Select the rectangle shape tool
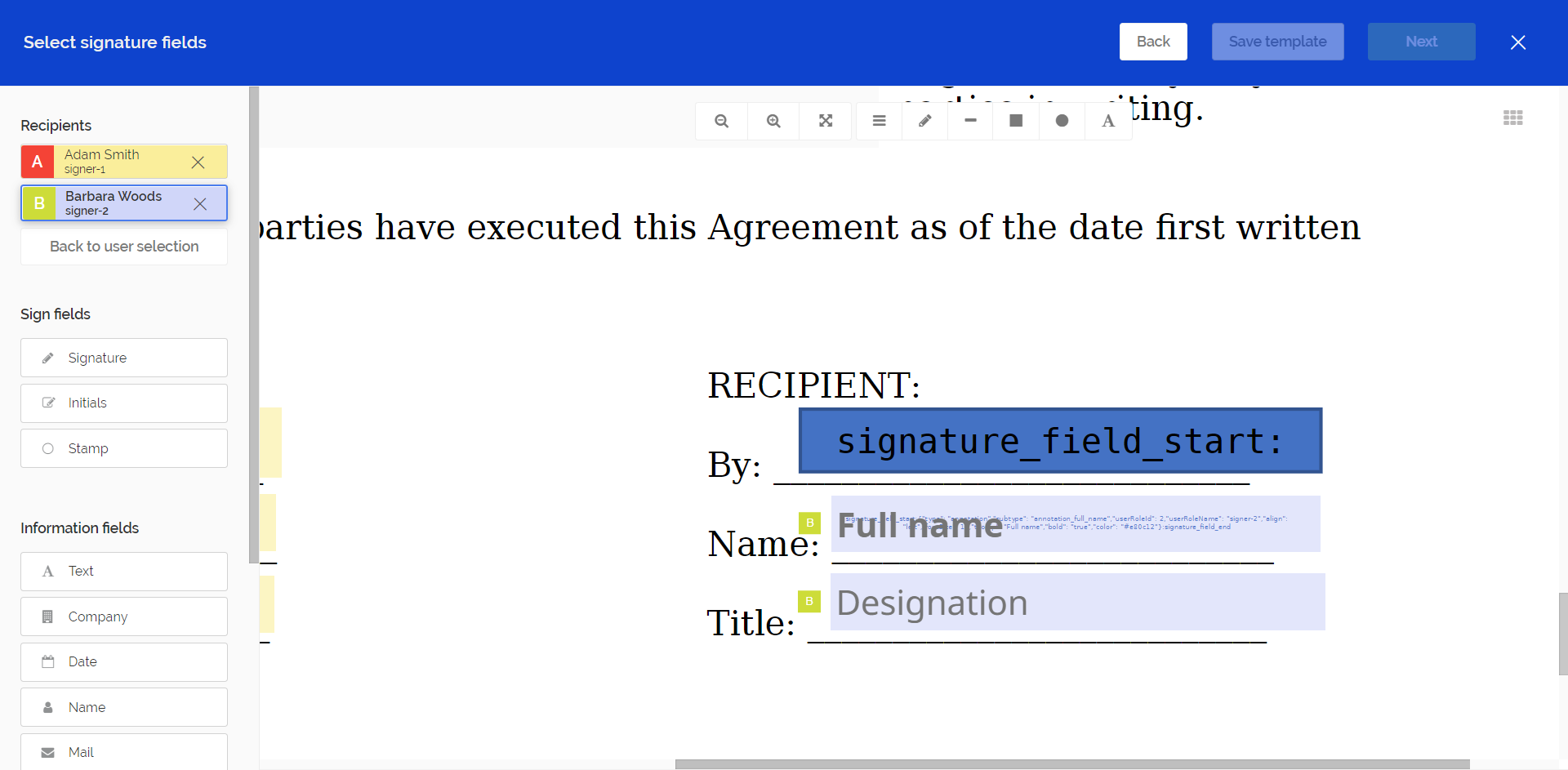The height and width of the screenshot is (770, 1568). click(x=1016, y=121)
